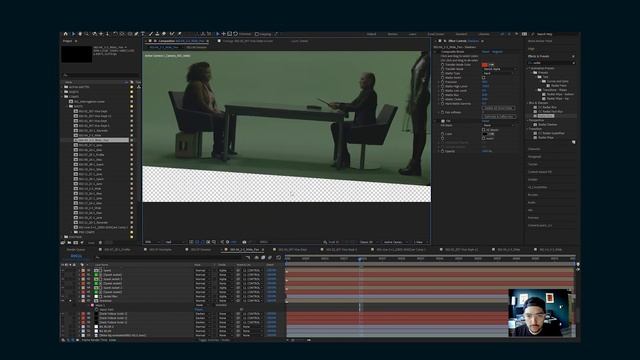
Task: Clear the Effects & Presets search
Action: tap(573, 63)
